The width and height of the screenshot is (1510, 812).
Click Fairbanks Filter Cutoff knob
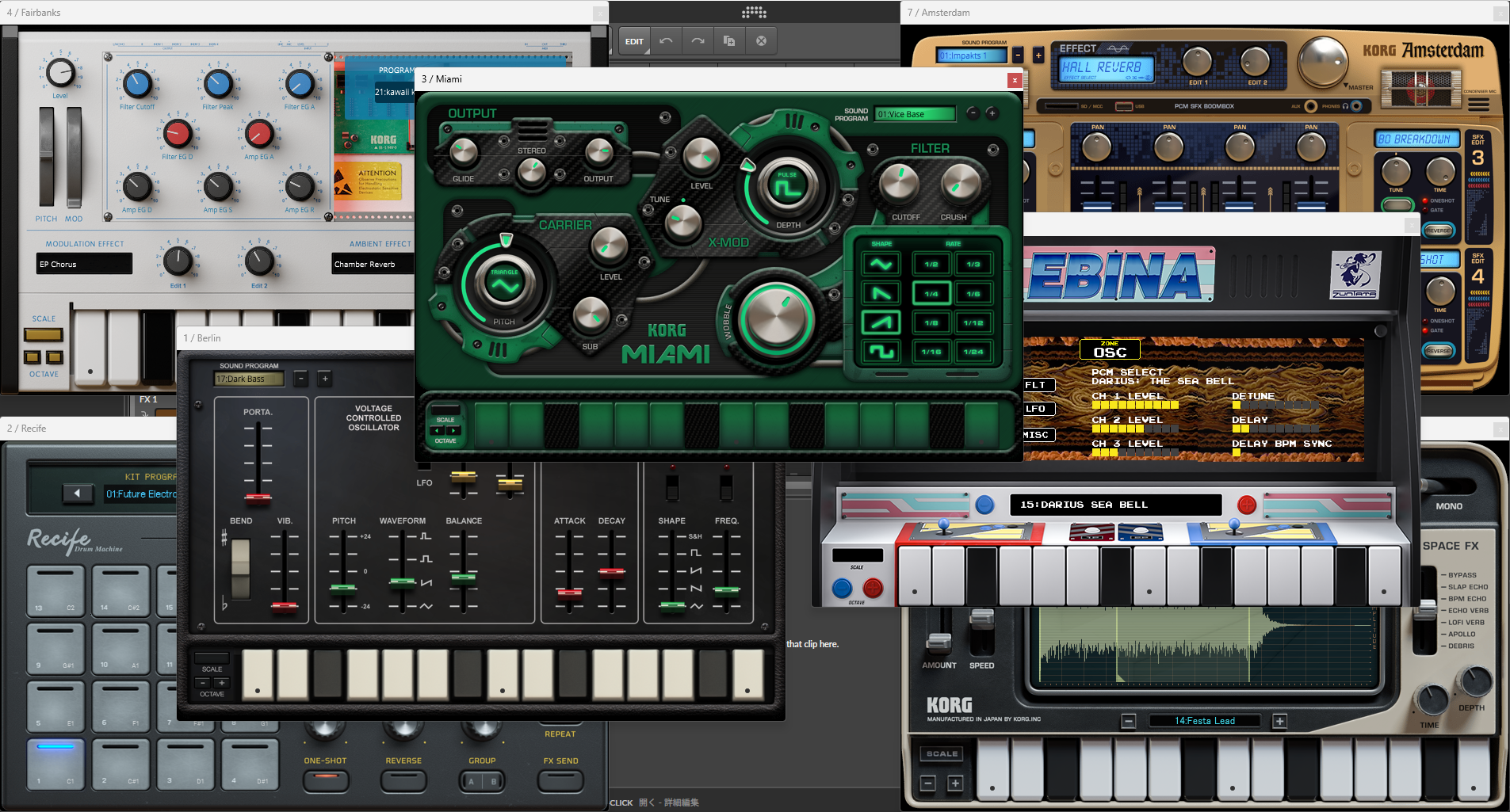tap(137, 83)
